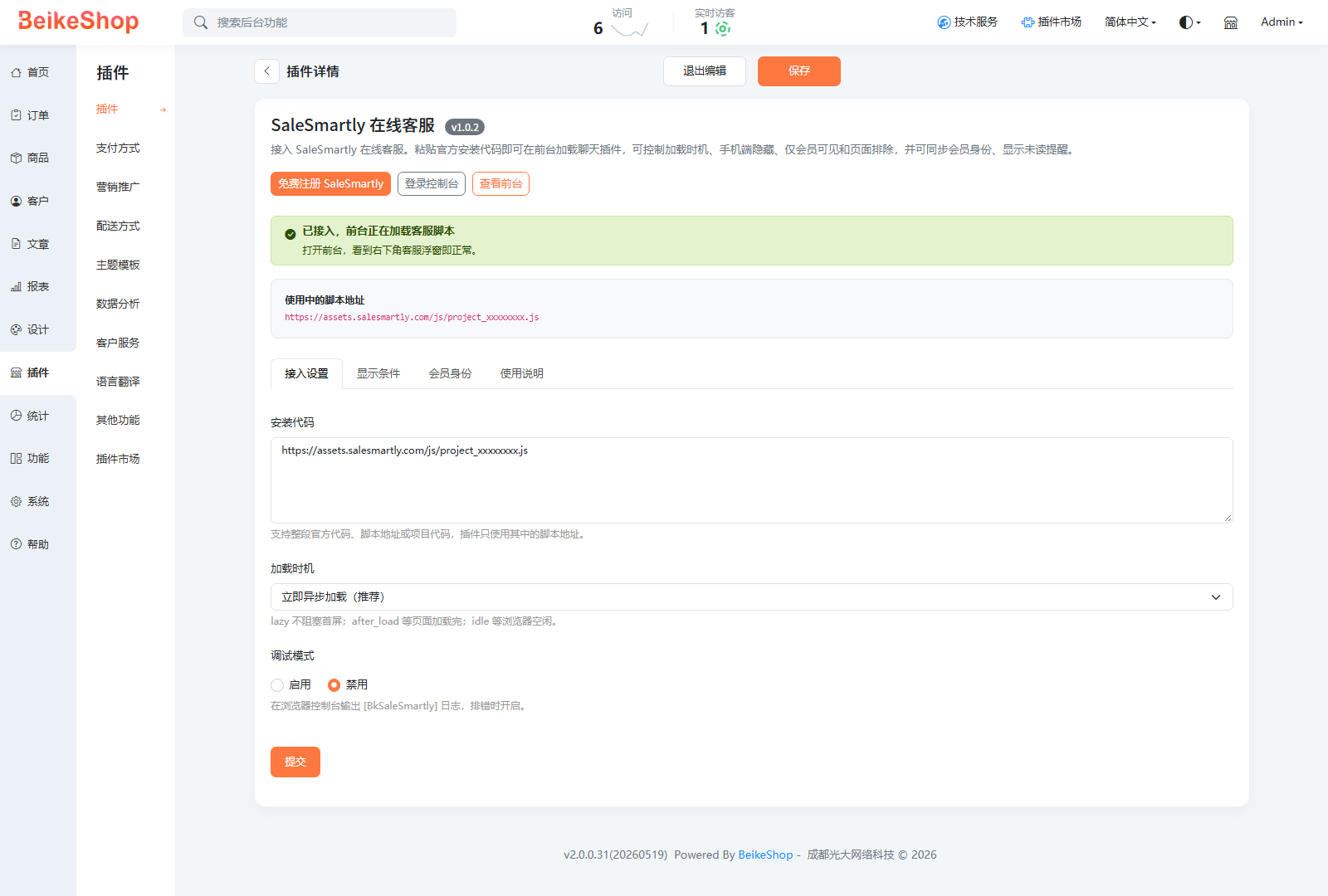Click the BeikeShop logo
Screen dimensions: 1328x896
tap(78, 22)
